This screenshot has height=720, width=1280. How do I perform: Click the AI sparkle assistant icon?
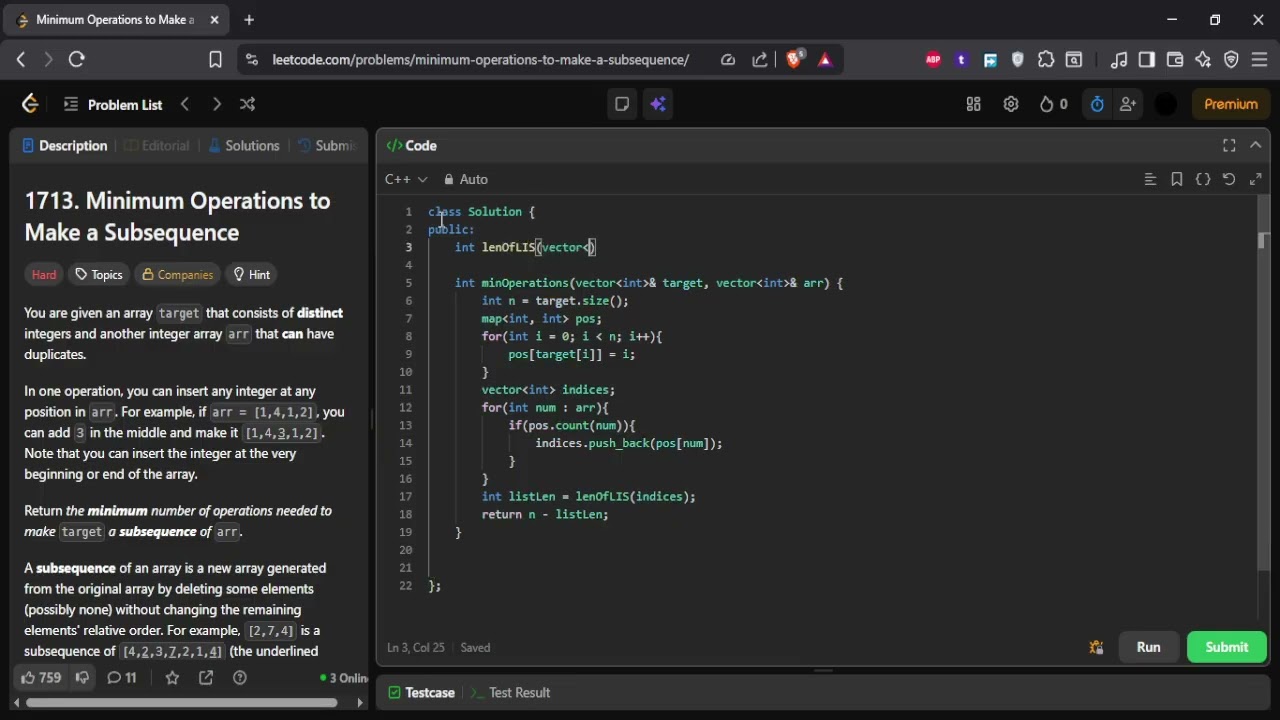tap(657, 104)
